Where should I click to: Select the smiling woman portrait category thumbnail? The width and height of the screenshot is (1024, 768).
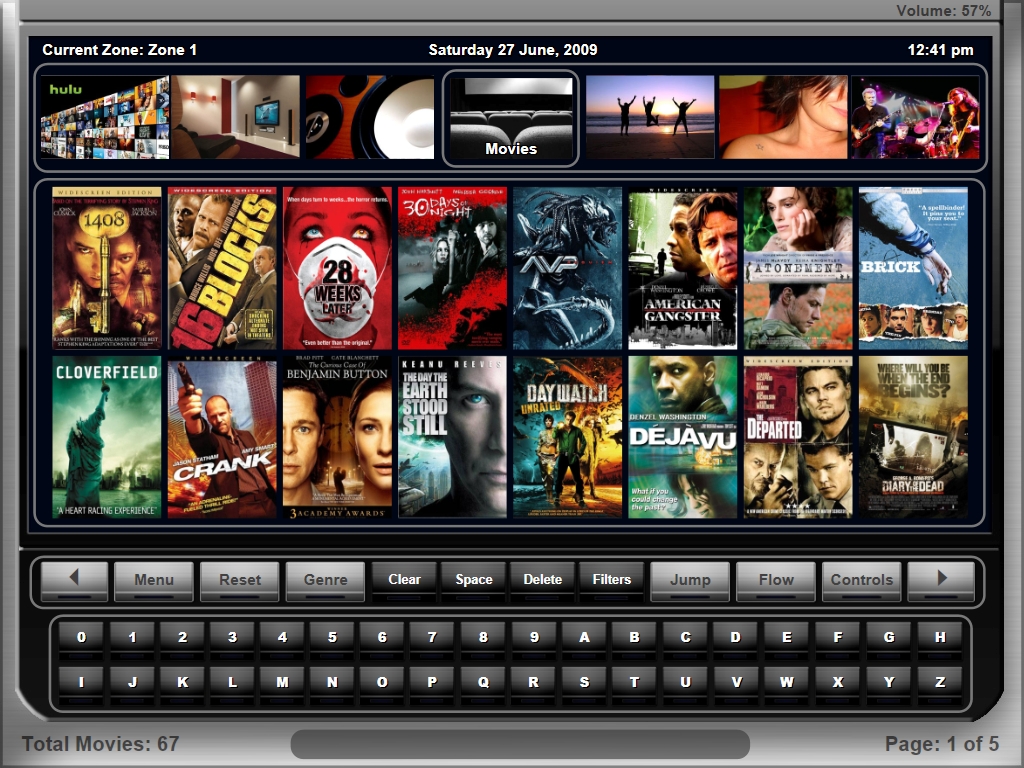tap(783, 117)
